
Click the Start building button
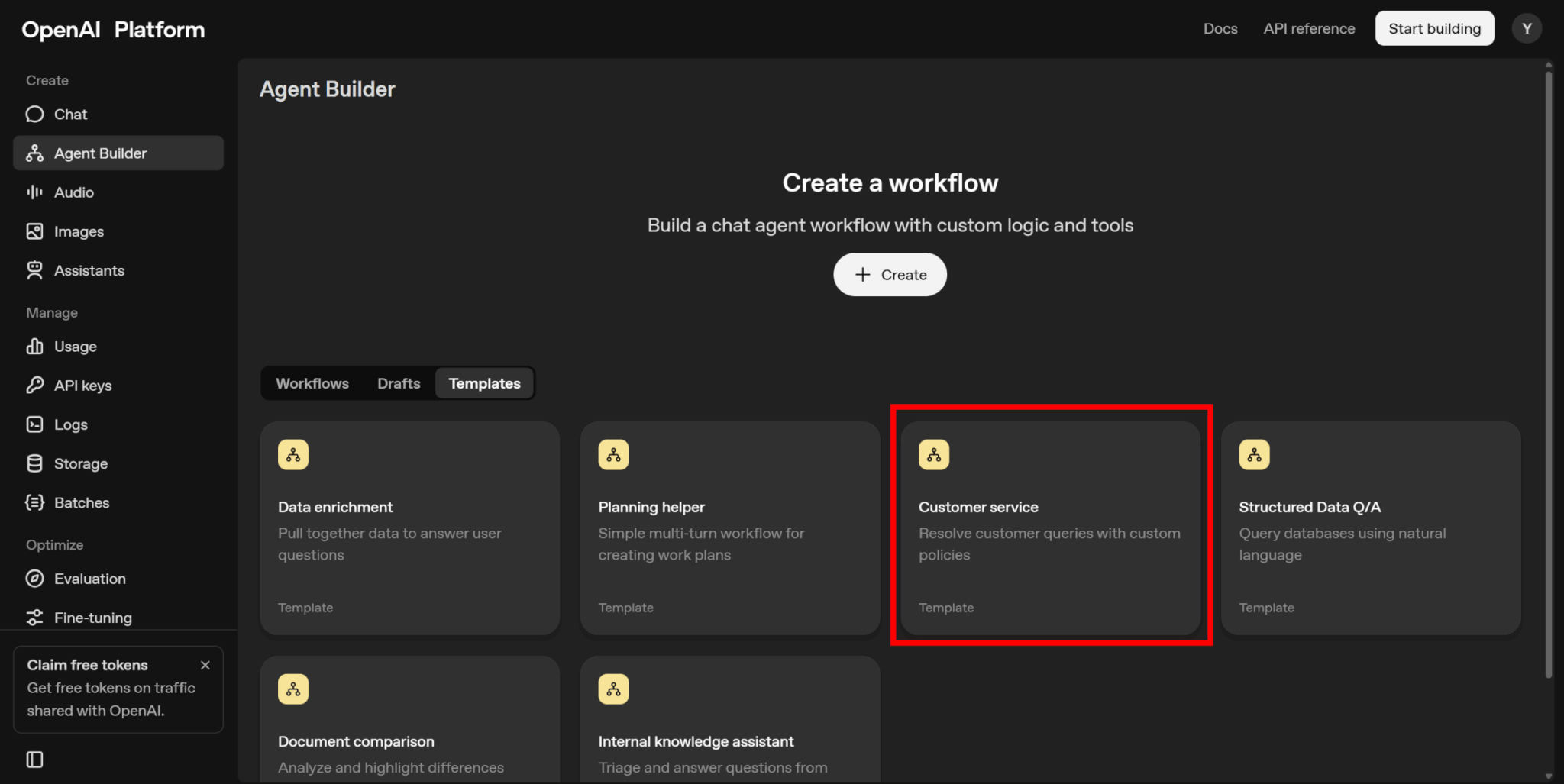click(x=1433, y=29)
